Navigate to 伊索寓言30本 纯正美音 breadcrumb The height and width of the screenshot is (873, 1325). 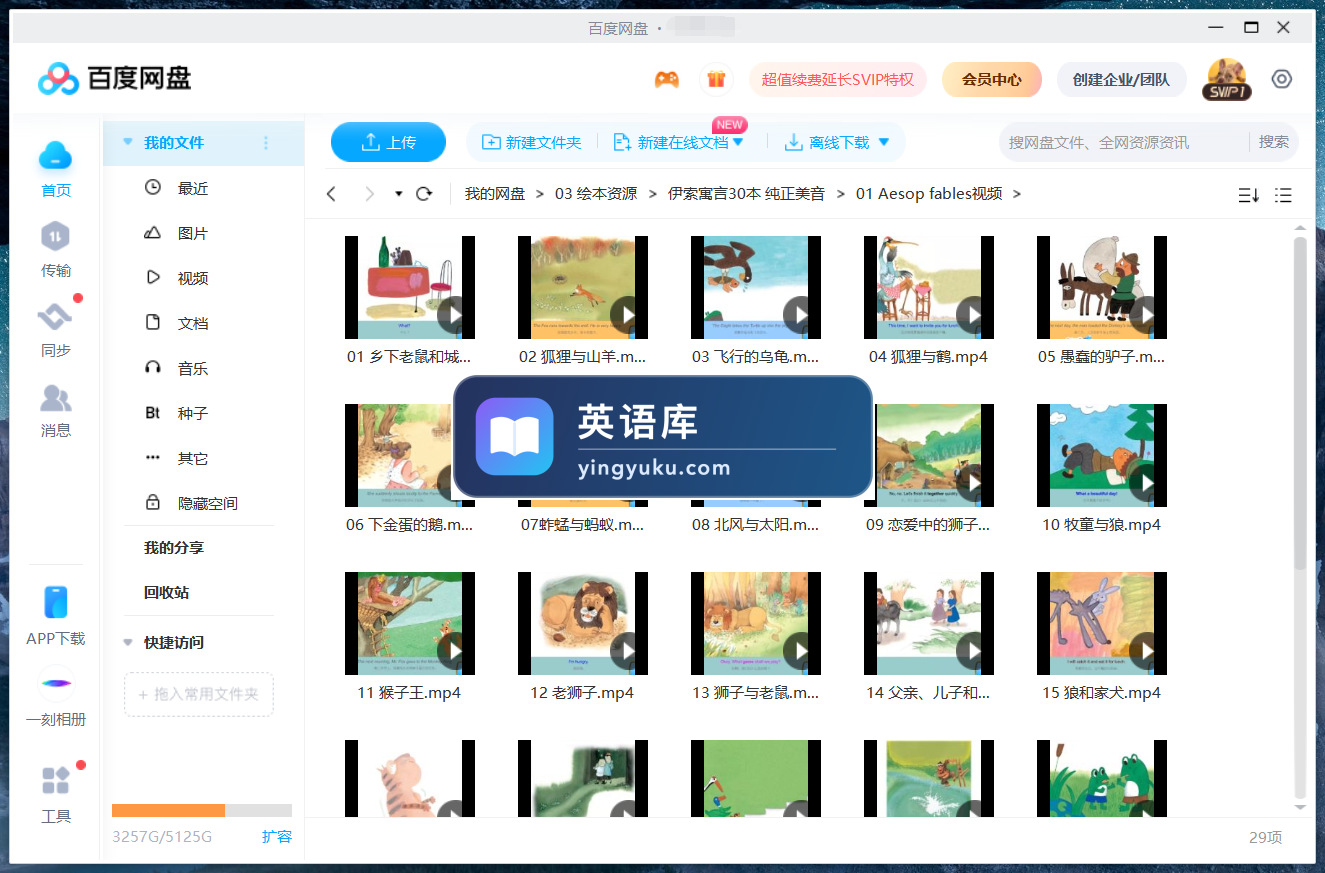(x=746, y=194)
